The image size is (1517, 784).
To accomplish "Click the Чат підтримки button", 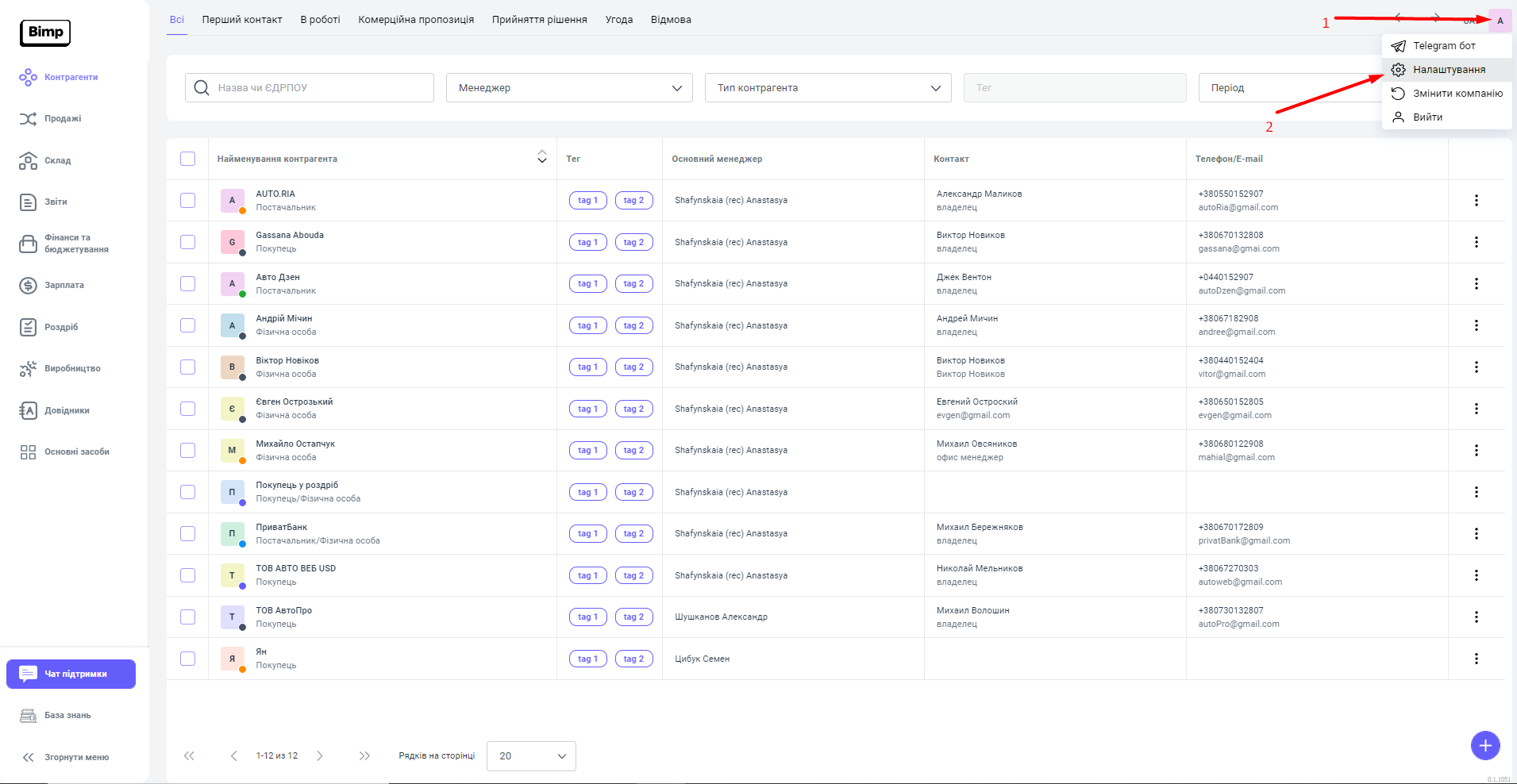I will click(x=71, y=674).
